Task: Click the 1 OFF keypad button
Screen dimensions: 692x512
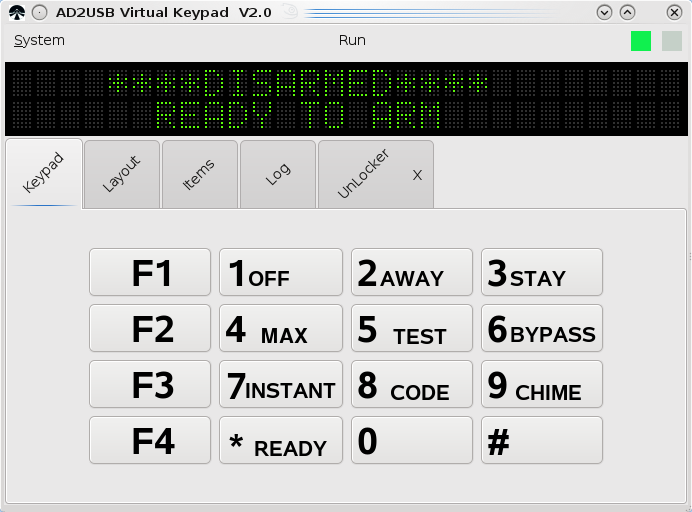Action: pos(281,272)
